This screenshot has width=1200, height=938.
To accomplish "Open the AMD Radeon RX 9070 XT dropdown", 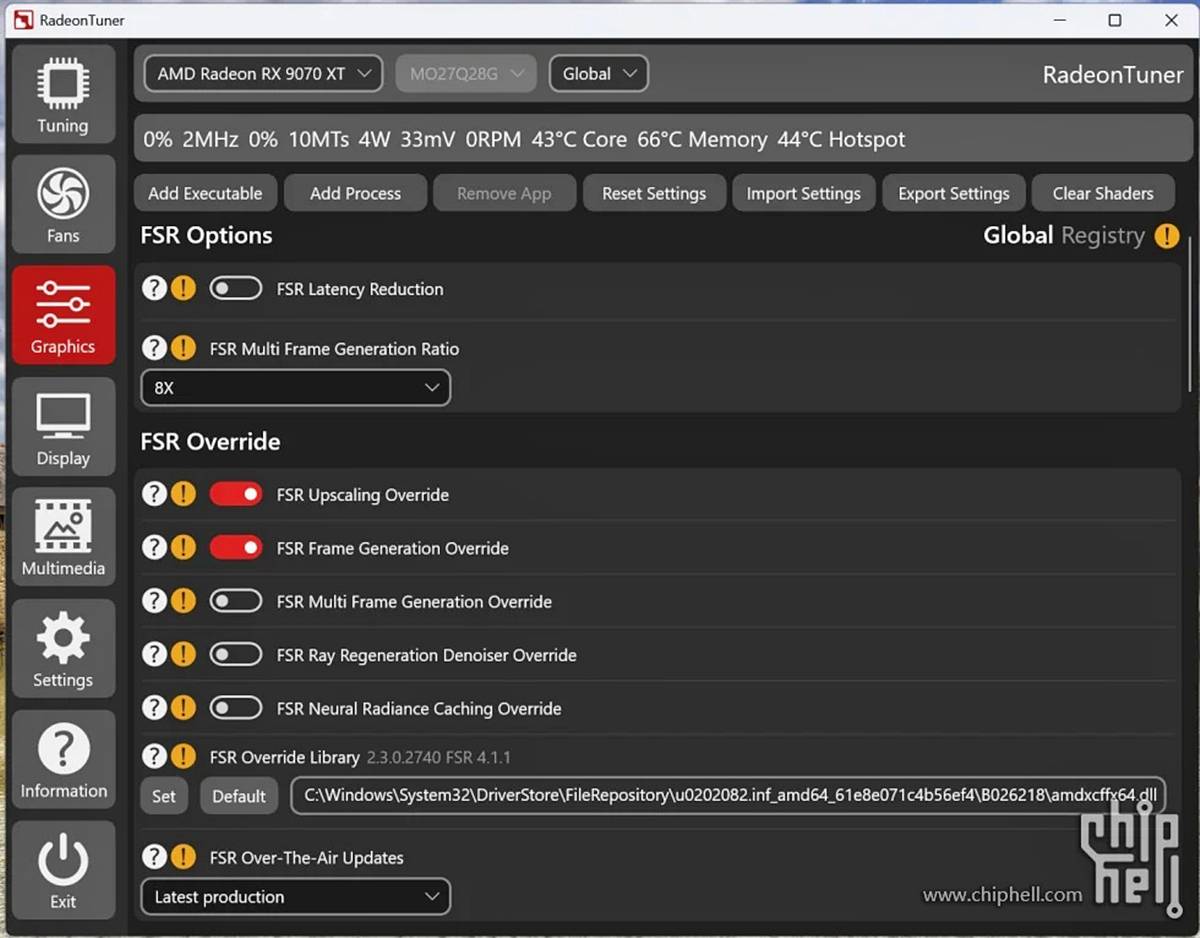I will pos(263,74).
